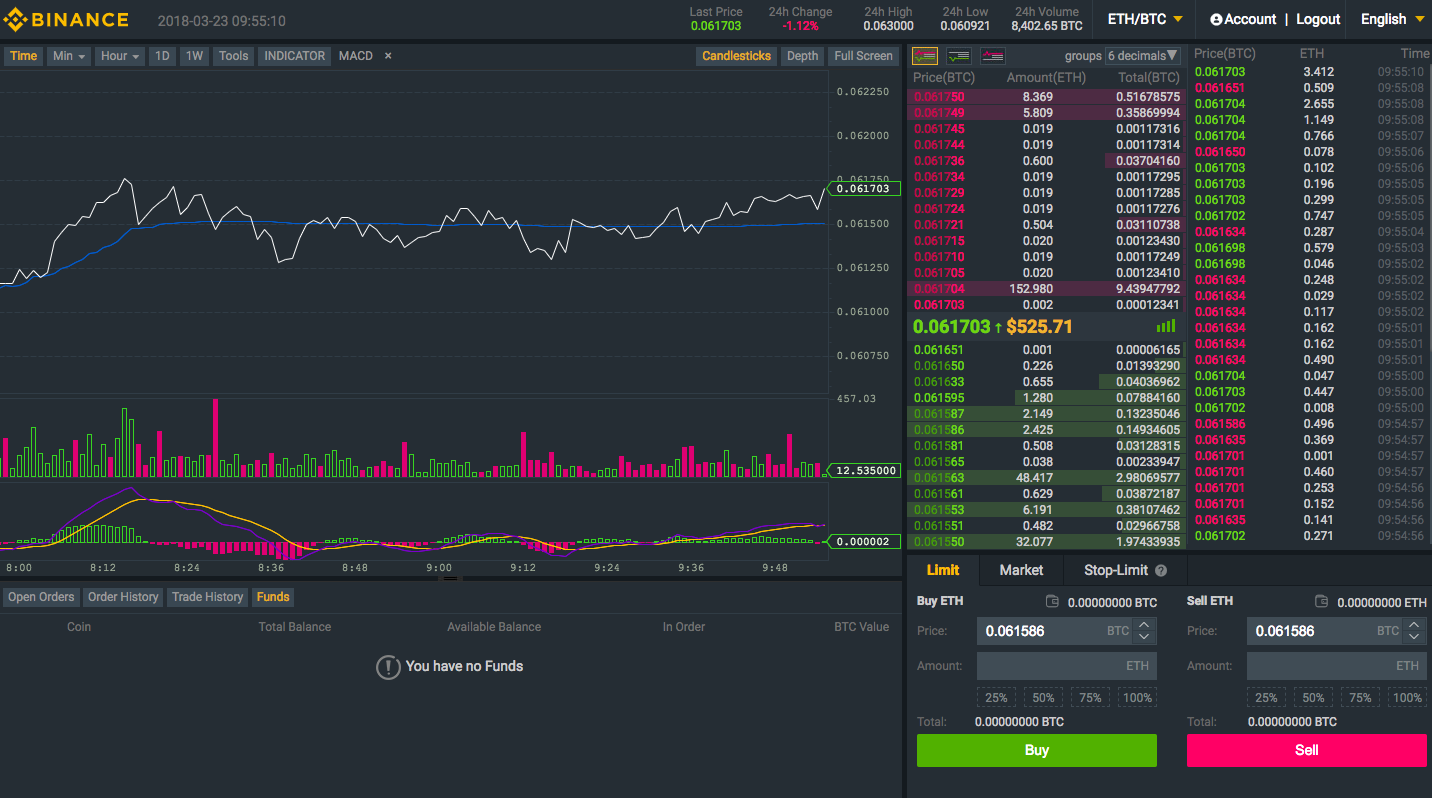The width and height of the screenshot is (1432, 798).
Task: Click the green signal bars icon by the price
Action: click(x=1166, y=326)
